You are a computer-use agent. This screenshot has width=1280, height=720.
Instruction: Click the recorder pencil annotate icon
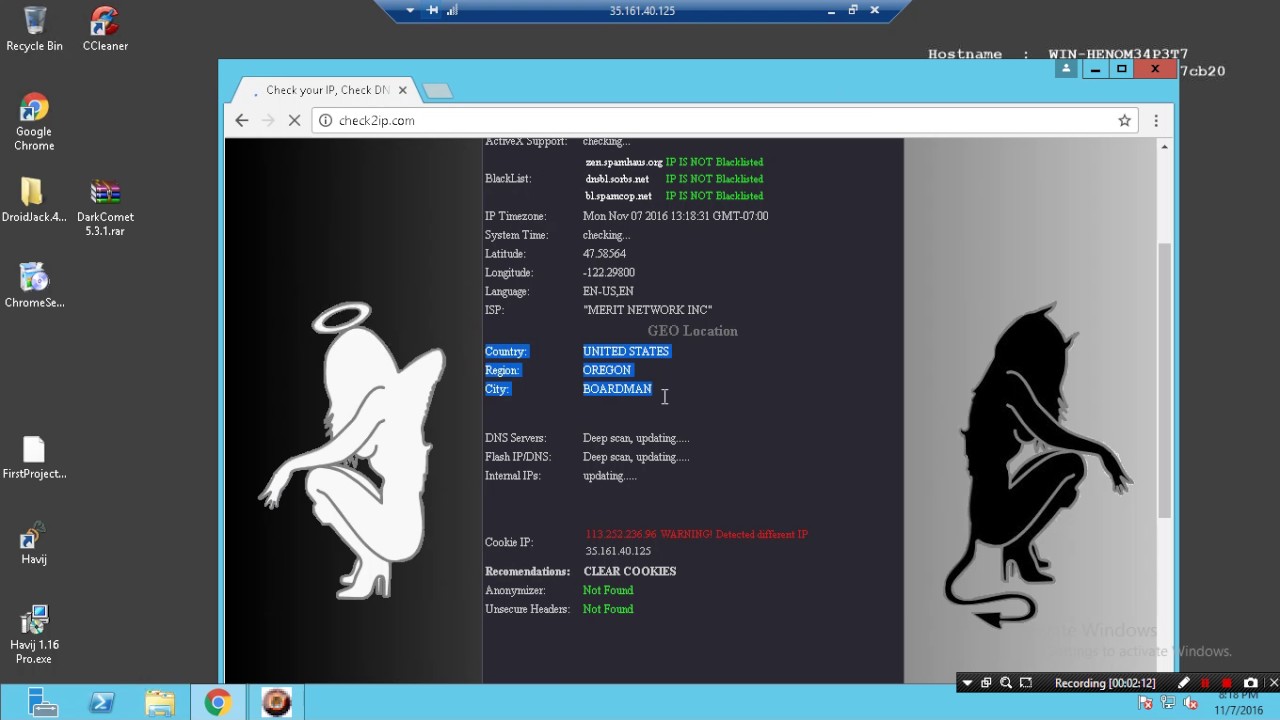coord(1184,683)
